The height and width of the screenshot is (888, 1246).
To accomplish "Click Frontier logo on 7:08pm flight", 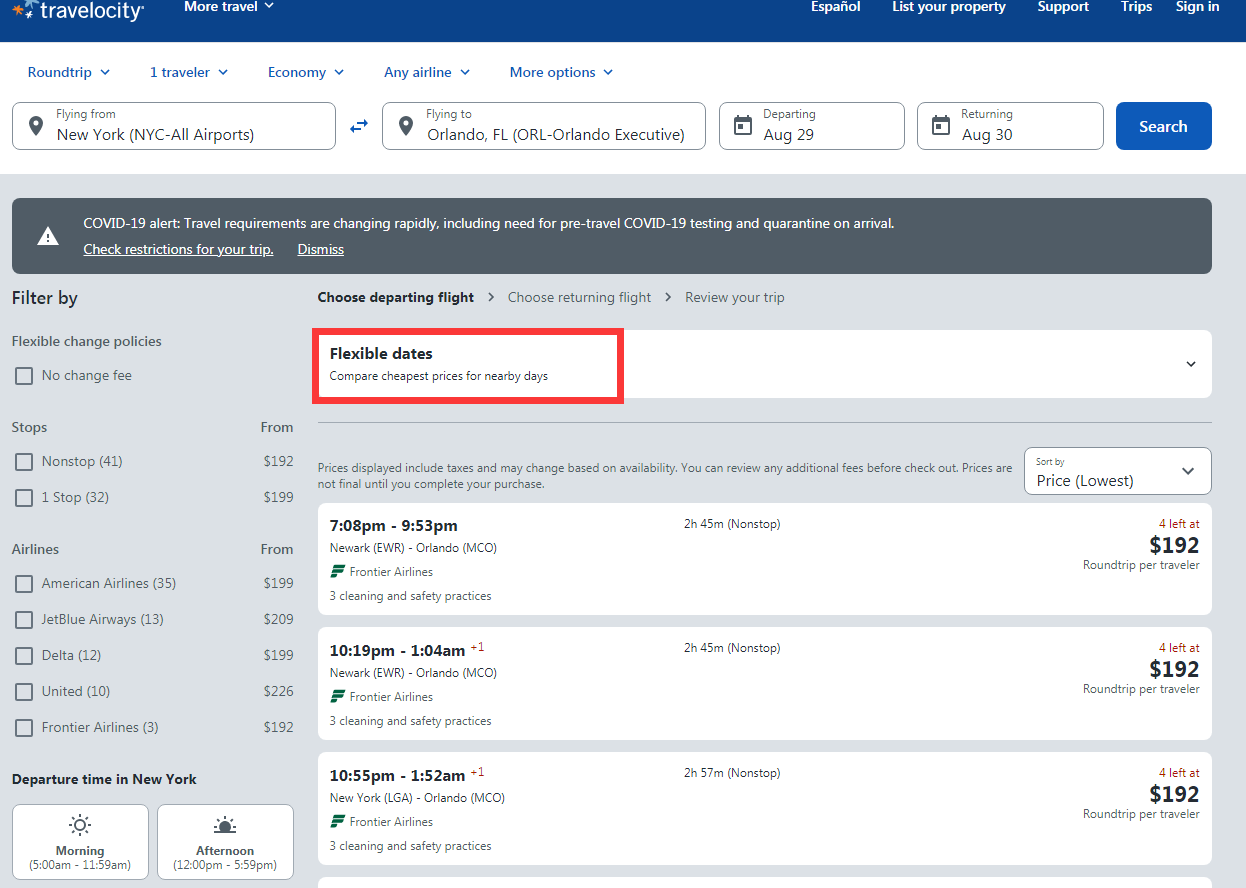I will [338, 572].
